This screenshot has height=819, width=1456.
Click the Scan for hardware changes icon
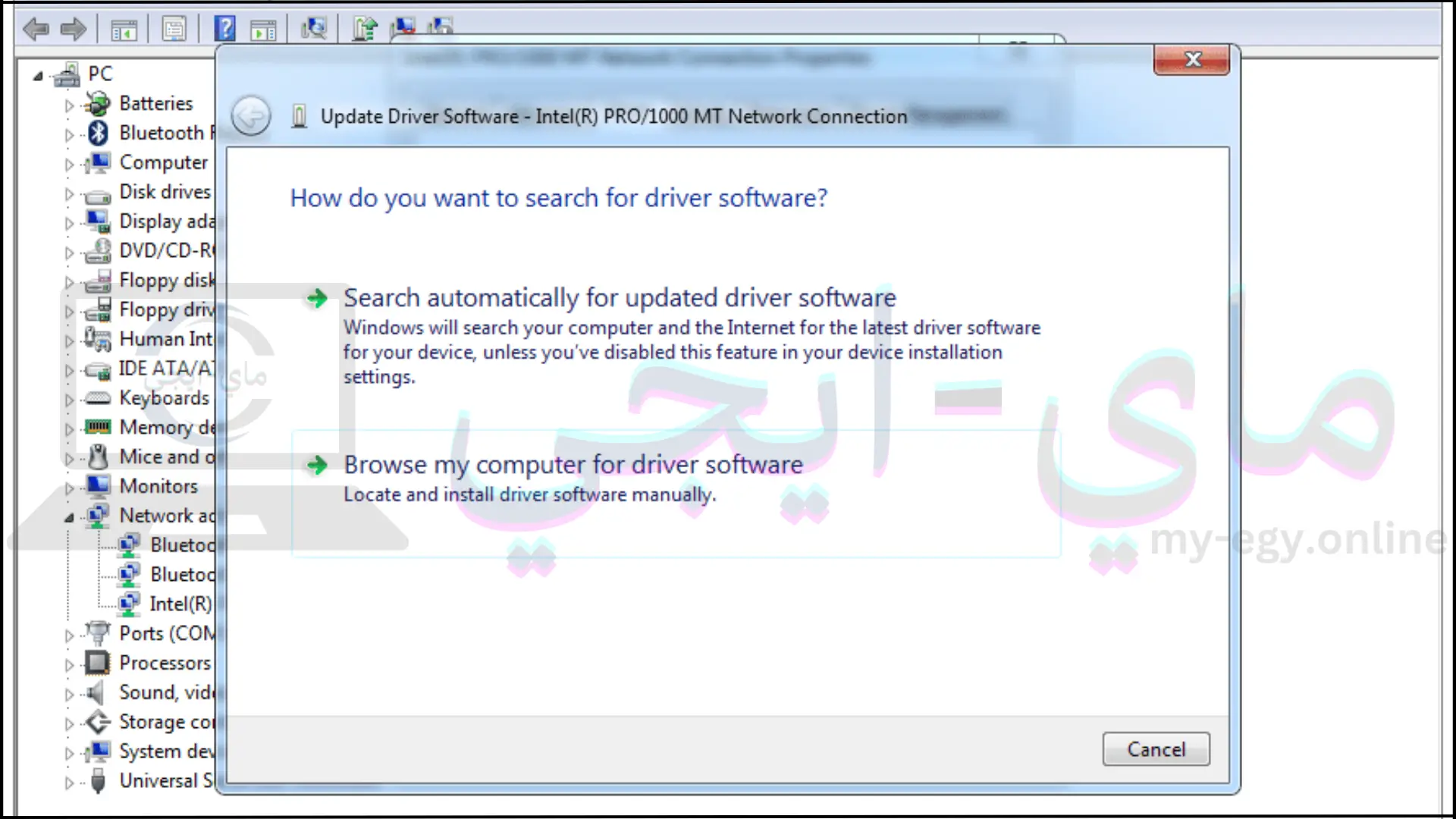click(x=313, y=29)
